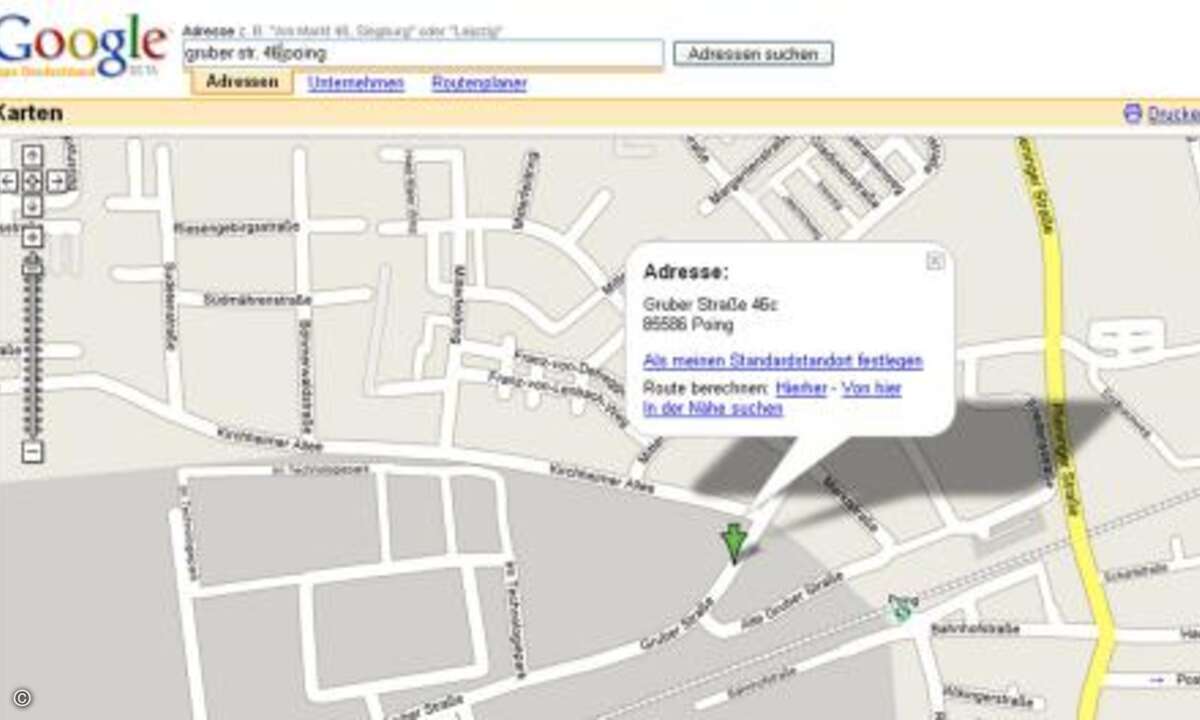This screenshot has height=720, width=1200.
Task: Click the Adressen suchen button
Action: point(753,53)
